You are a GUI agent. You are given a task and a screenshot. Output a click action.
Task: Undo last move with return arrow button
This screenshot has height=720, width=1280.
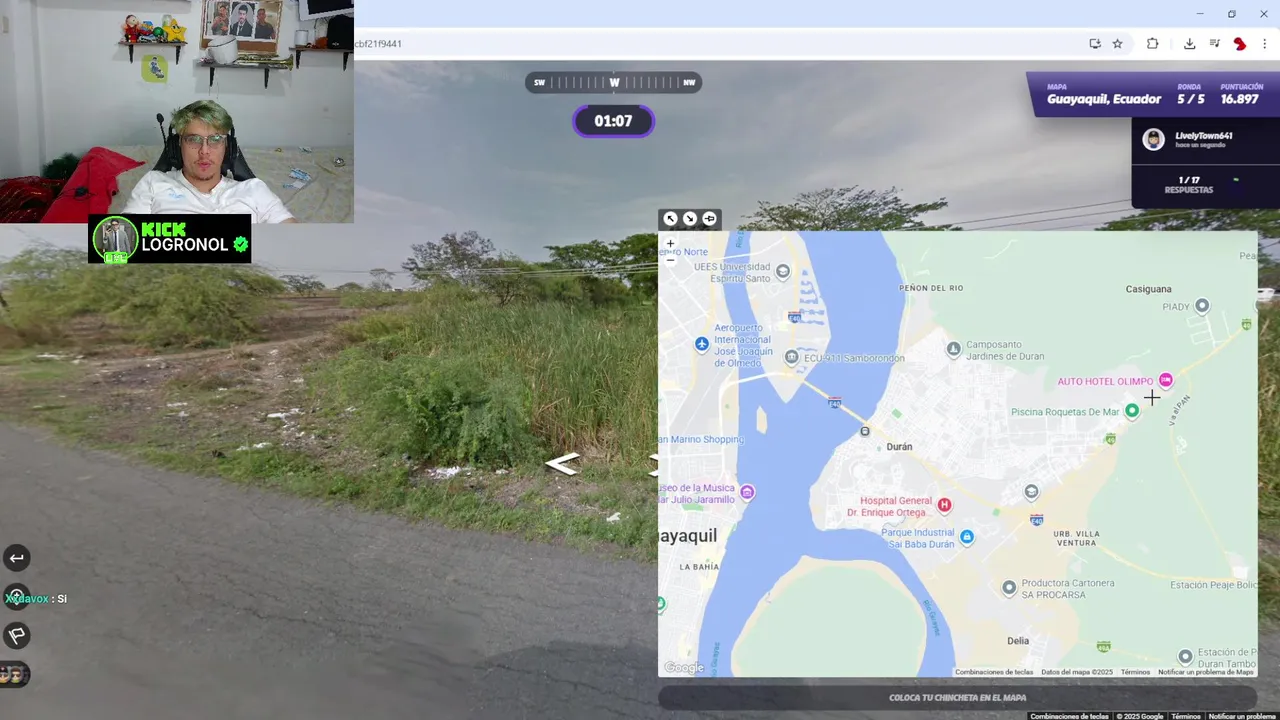16,558
